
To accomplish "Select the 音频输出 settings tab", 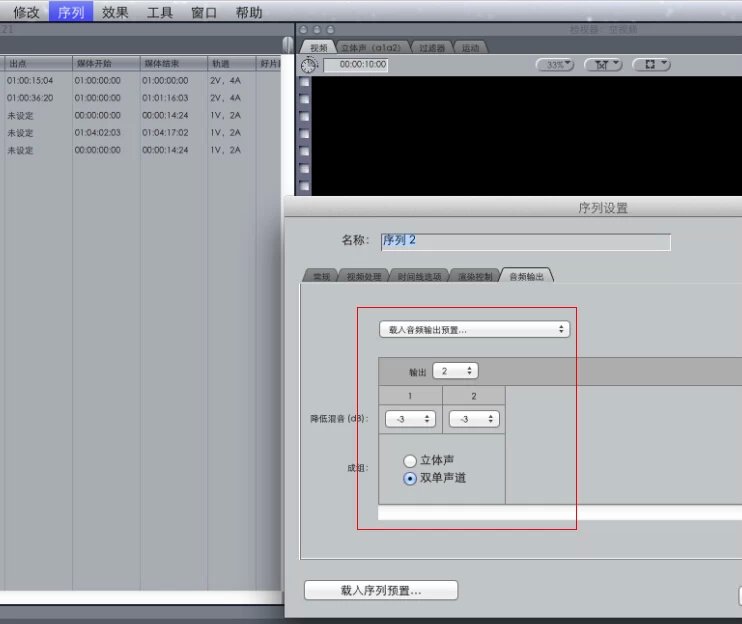I will [526, 276].
